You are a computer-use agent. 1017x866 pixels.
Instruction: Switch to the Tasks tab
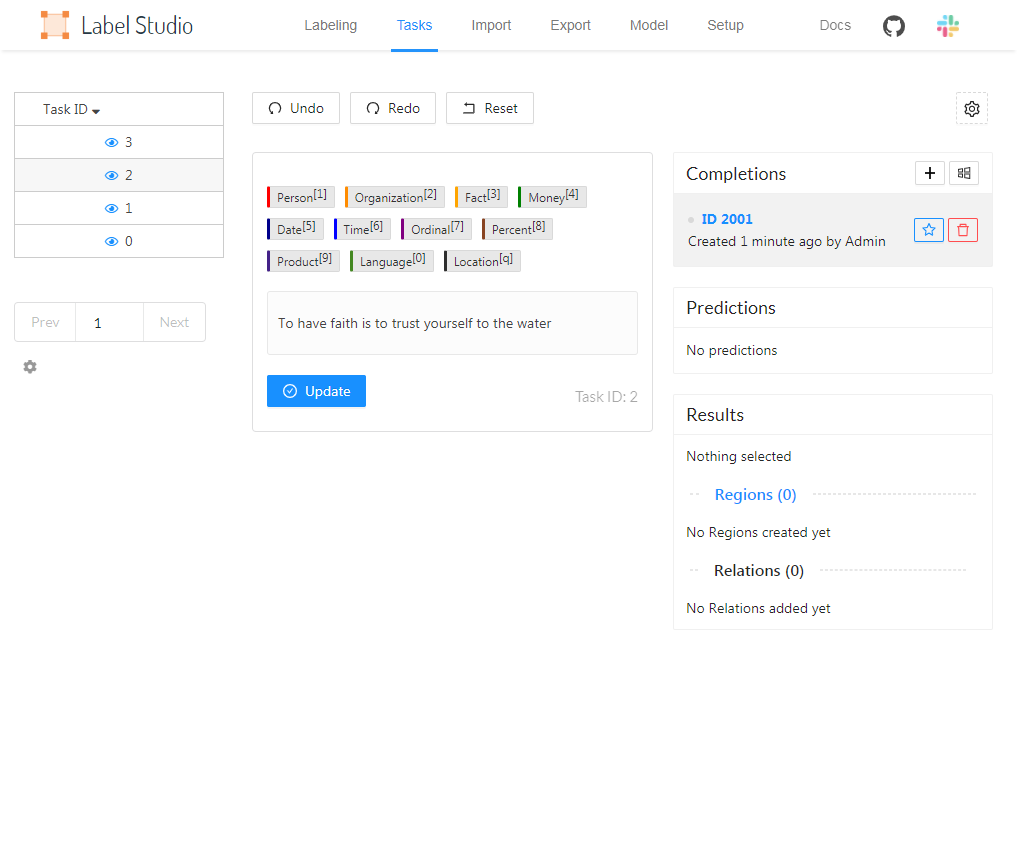pos(414,25)
